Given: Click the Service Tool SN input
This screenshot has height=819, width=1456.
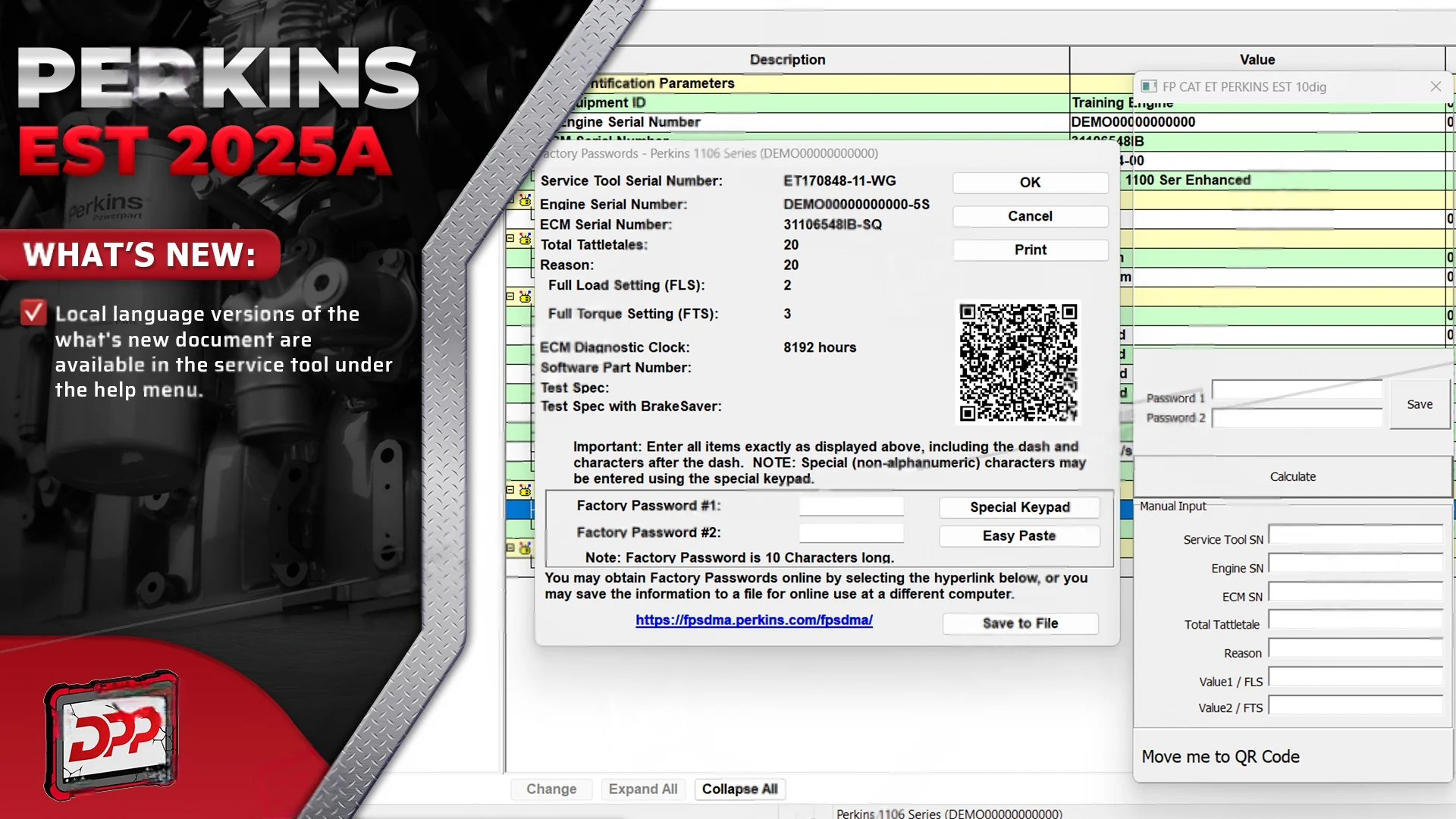Looking at the screenshot, I should coord(1356,535).
